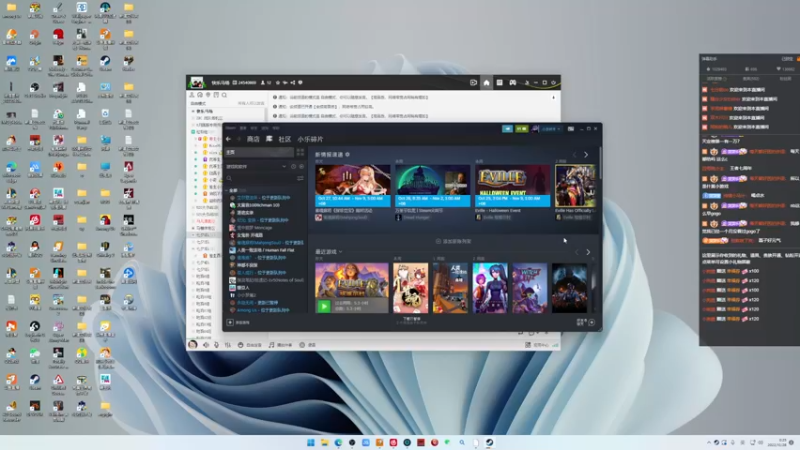Open the audio mixer settings in the voice chat bar
This screenshot has width=800, height=450.
pyautogui.click(x=228, y=345)
